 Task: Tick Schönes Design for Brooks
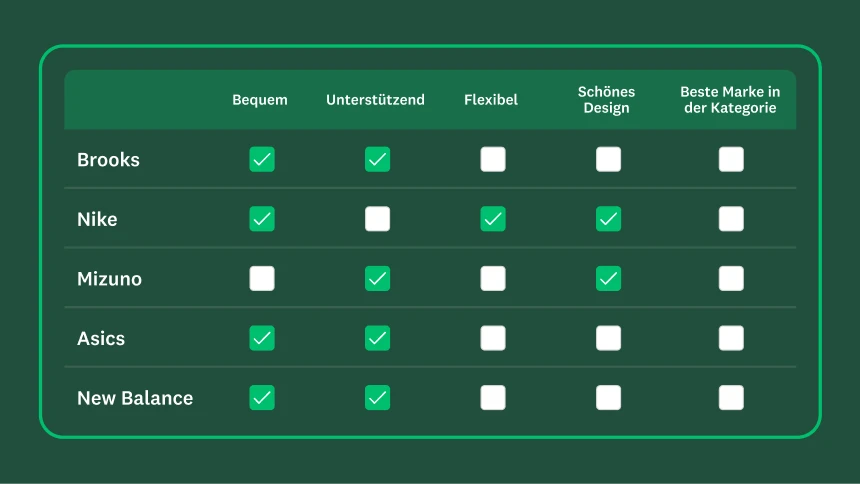tap(608, 159)
